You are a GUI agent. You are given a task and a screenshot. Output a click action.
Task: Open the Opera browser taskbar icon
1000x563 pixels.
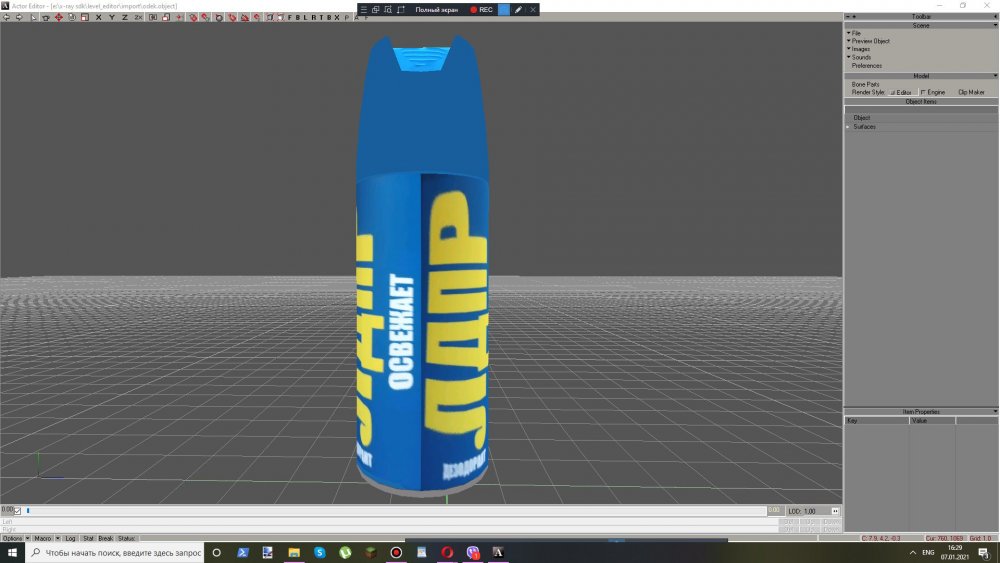tap(447, 553)
